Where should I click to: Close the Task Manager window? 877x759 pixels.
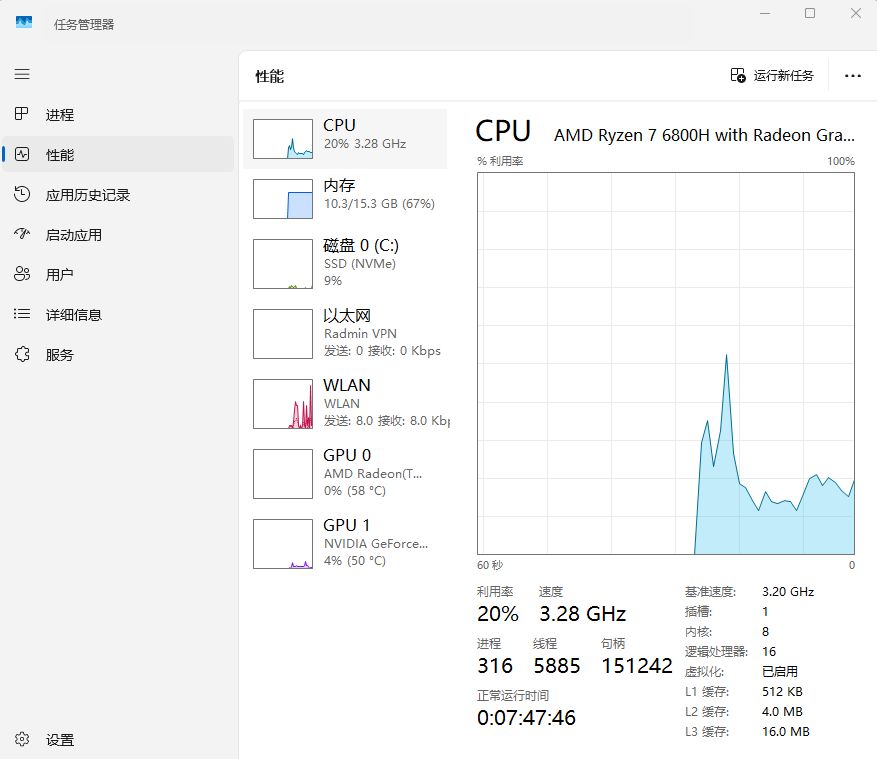pos(856,13)
